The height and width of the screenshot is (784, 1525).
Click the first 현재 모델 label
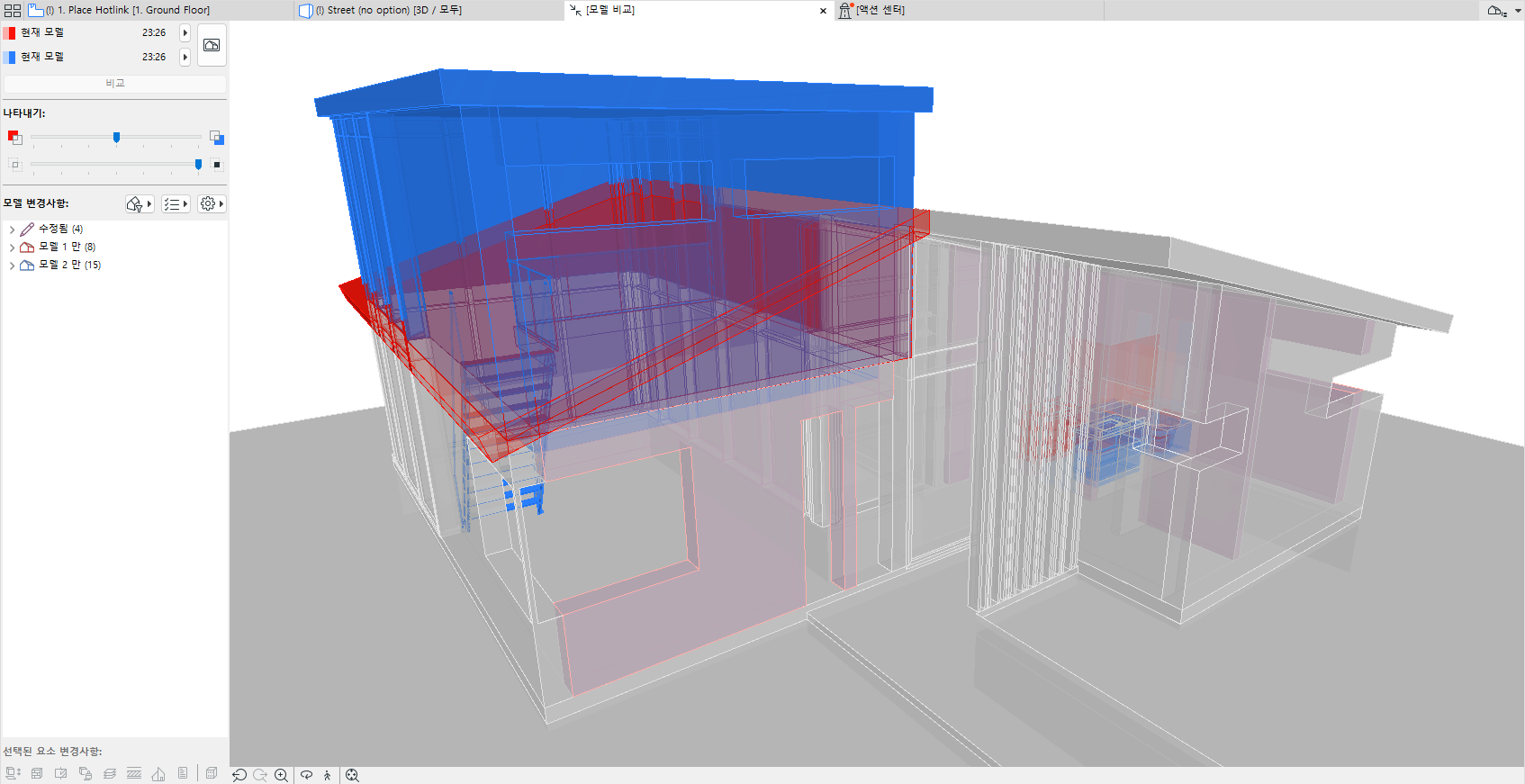(x=42, y=32)
